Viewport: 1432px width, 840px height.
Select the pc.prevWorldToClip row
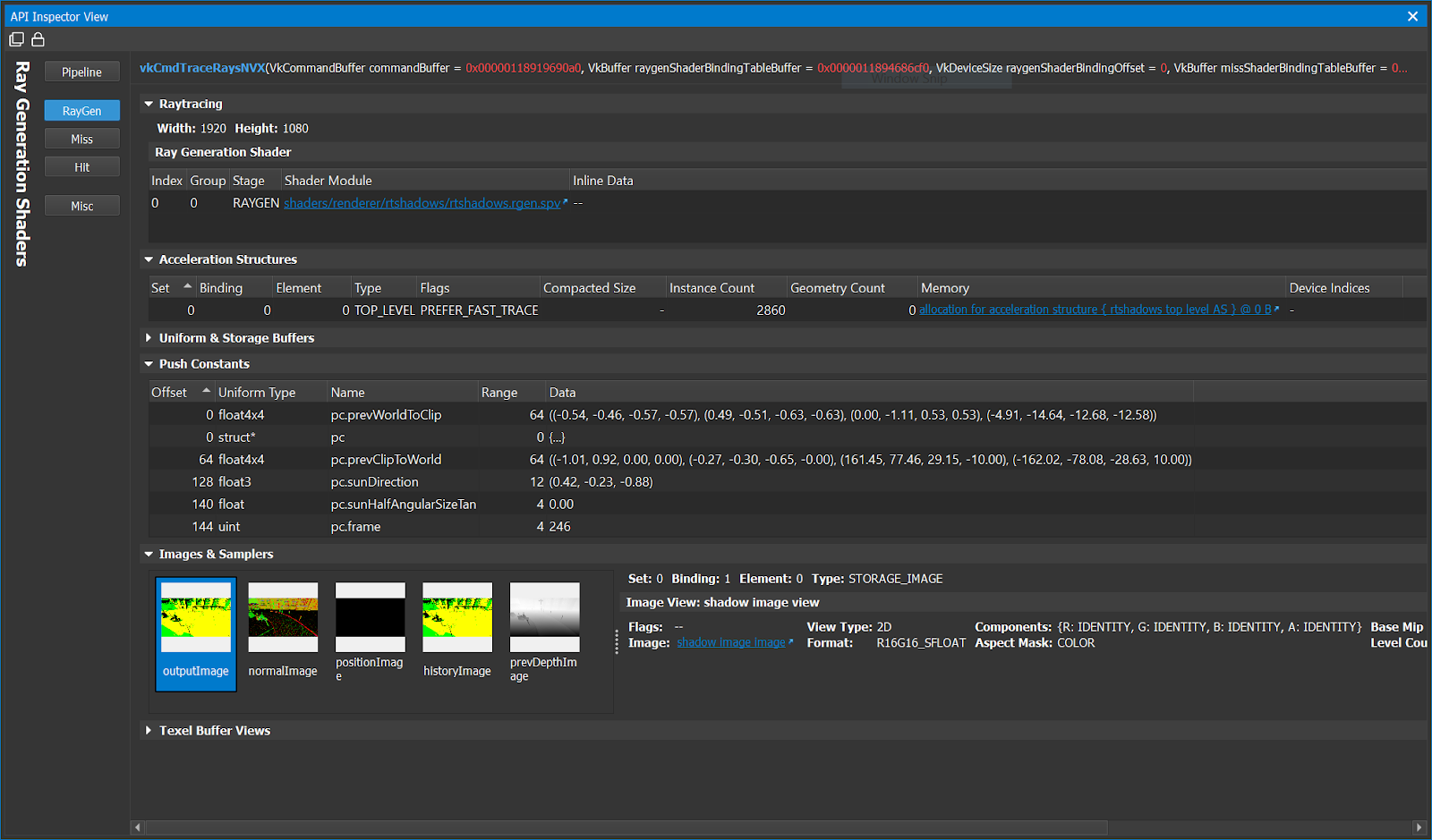coord(788,415)
